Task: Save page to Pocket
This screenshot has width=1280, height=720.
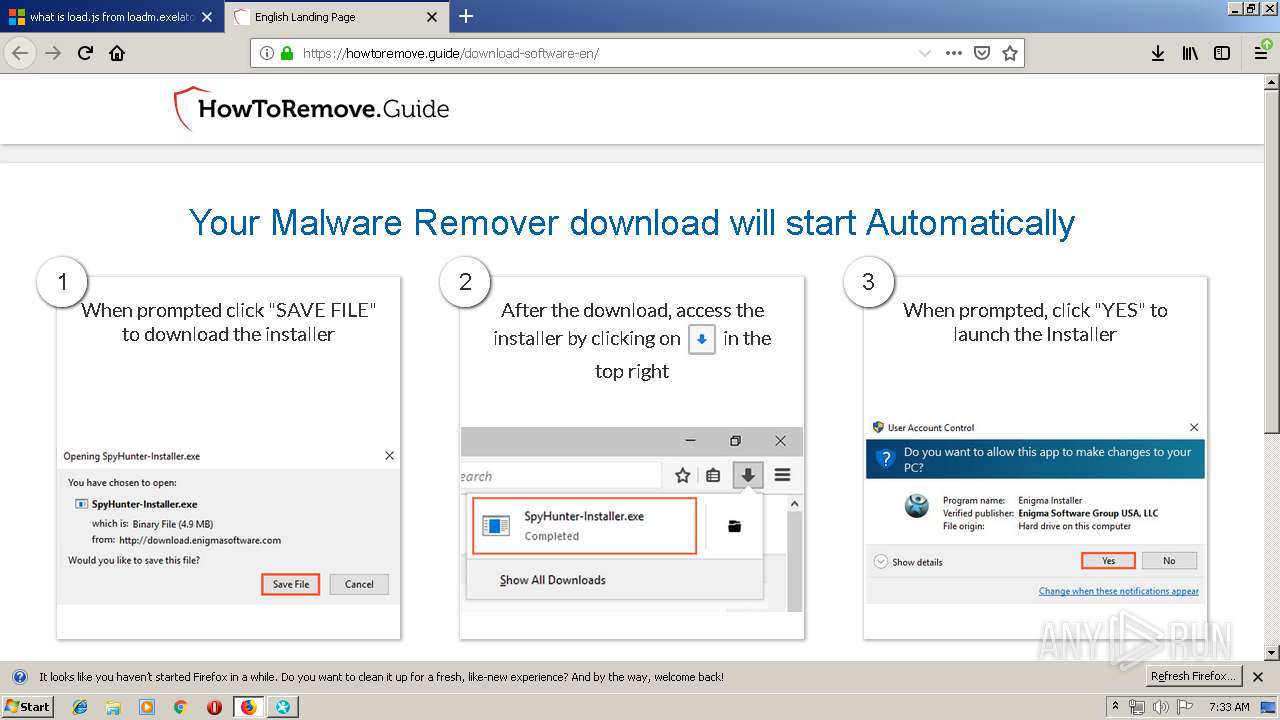Action: point(982,53)
